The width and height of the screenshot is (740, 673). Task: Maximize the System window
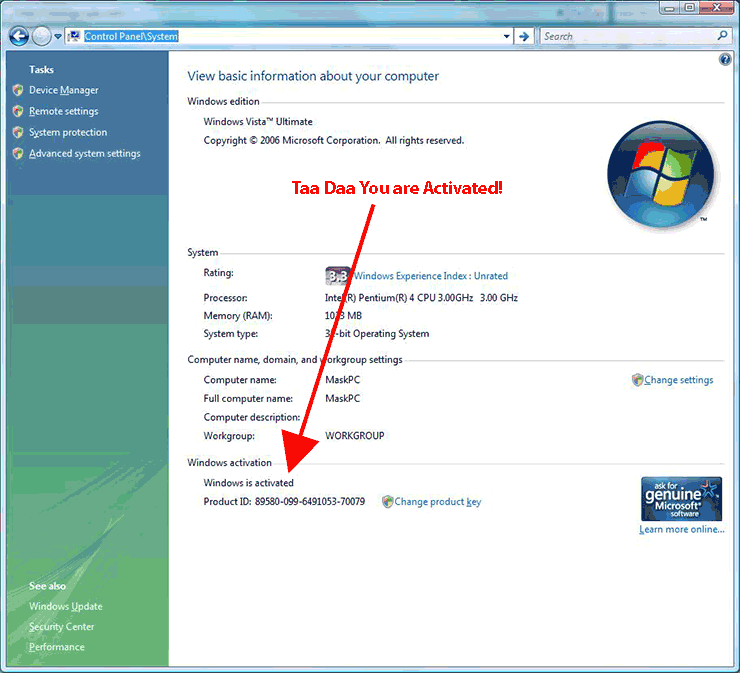click(x=689, y=8)
